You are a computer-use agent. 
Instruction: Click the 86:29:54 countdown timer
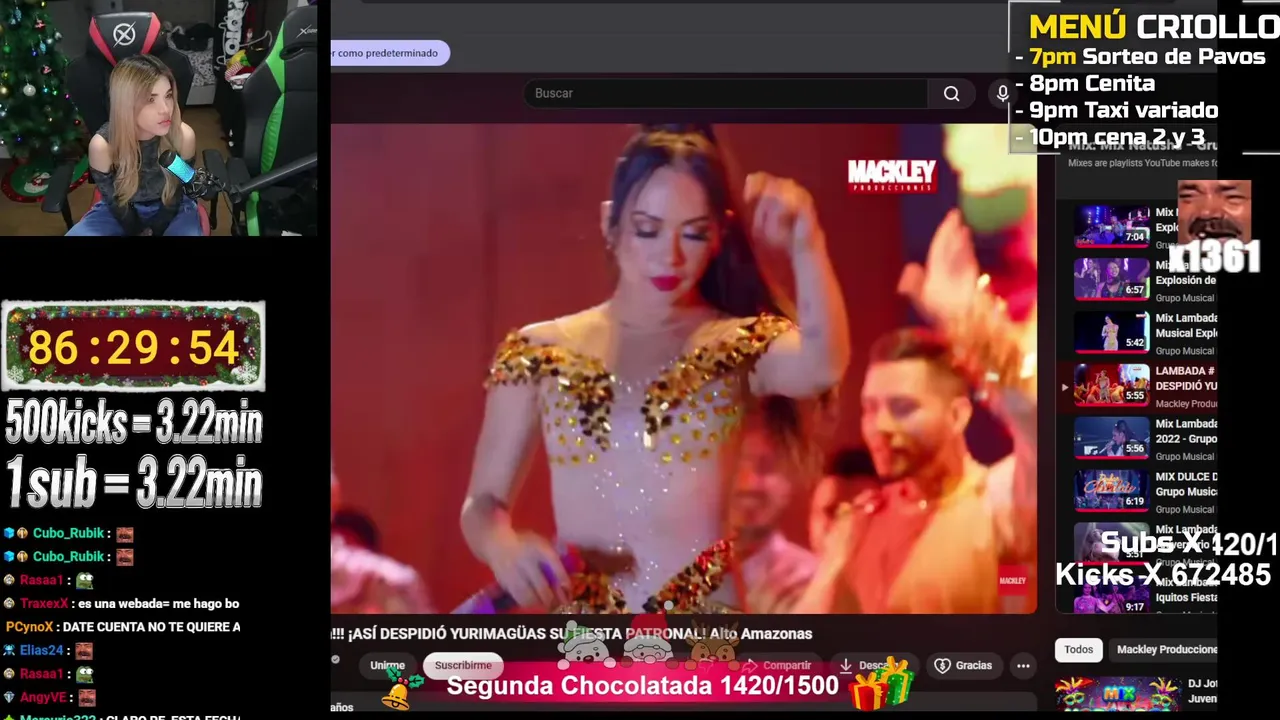[133, 347]
